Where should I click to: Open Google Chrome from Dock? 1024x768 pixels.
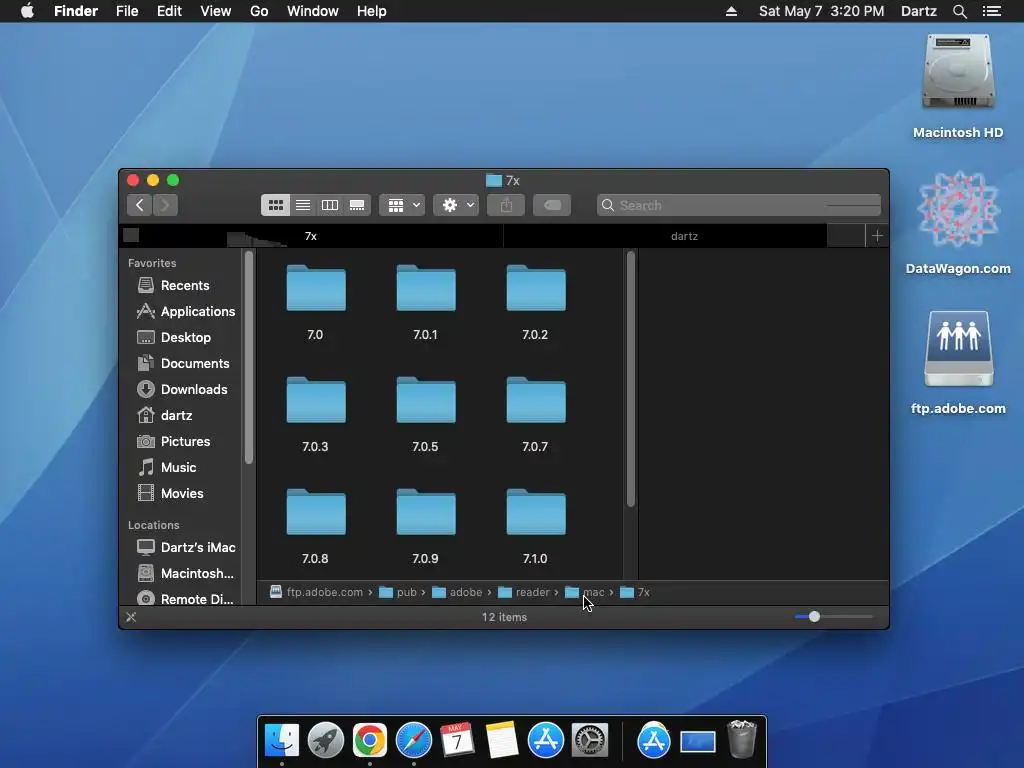pyautogui.click(x=370, y=741)
